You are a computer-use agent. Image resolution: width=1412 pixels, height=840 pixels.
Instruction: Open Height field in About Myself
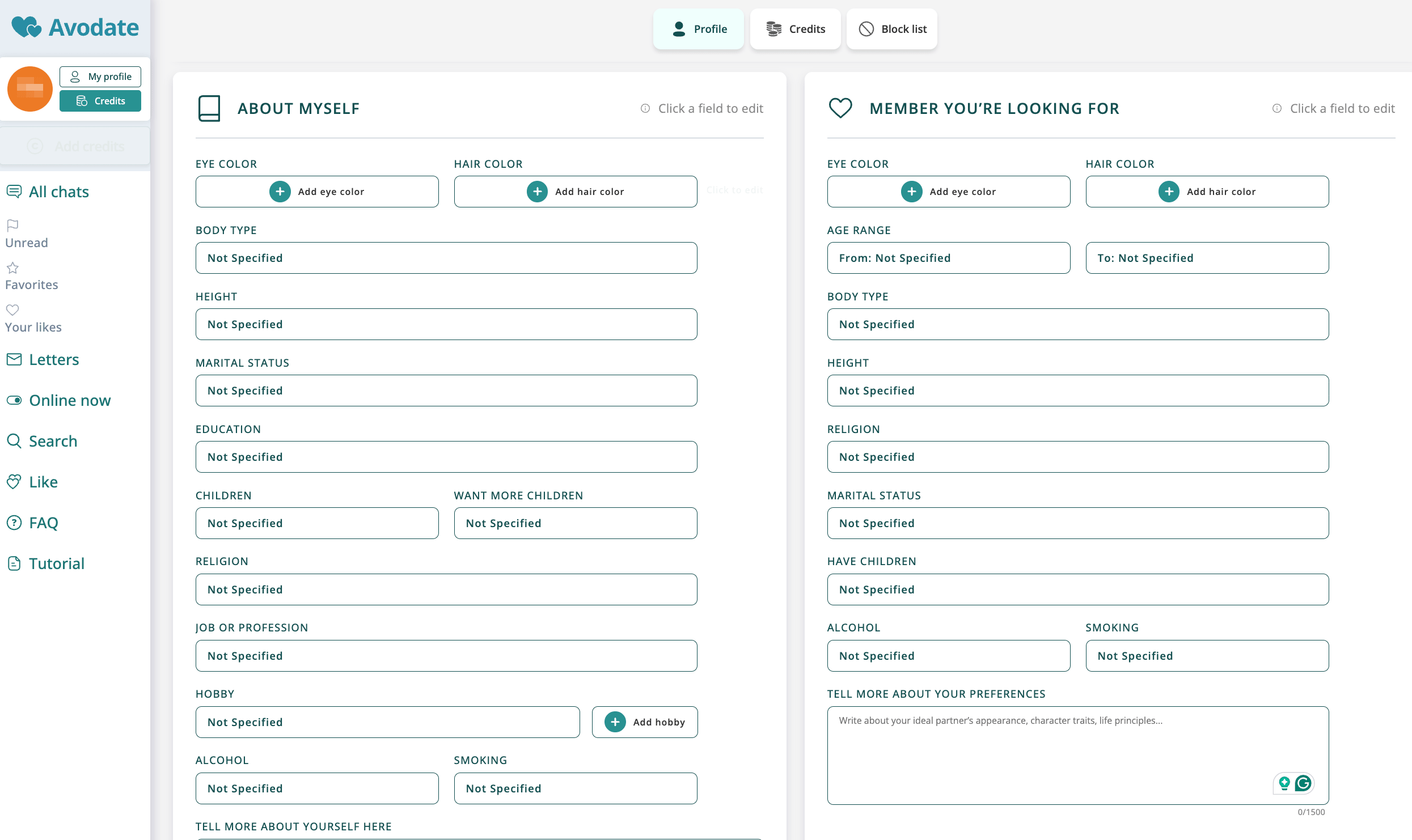[446, 324]
